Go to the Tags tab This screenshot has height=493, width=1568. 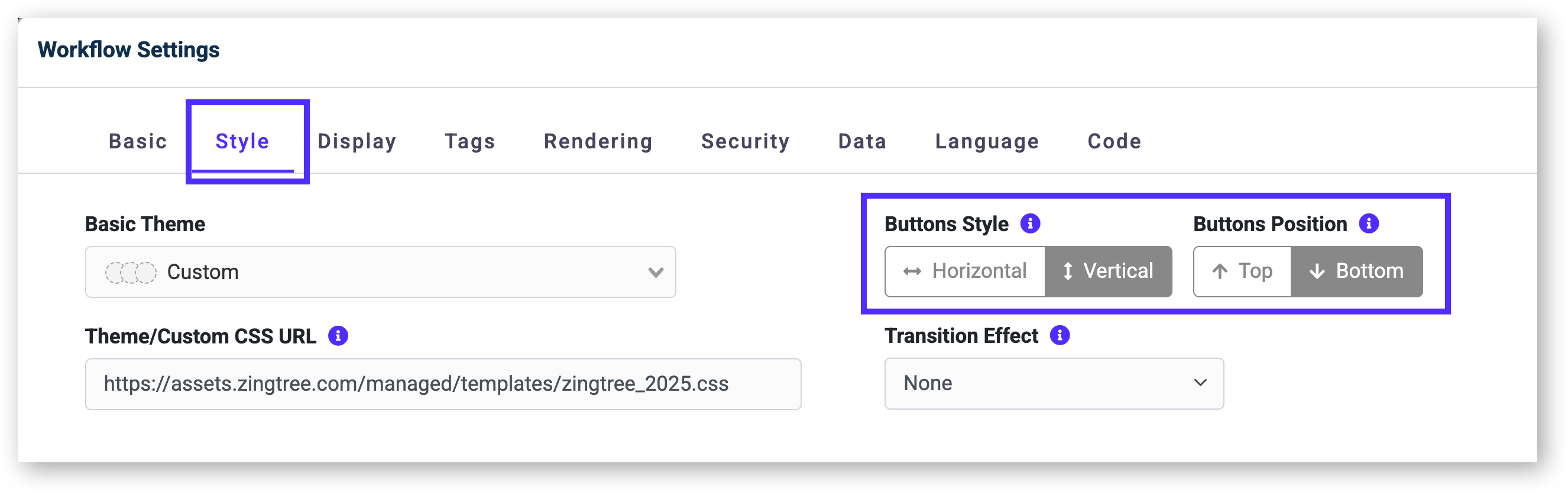pyautogui.click(x=470, y=141)
